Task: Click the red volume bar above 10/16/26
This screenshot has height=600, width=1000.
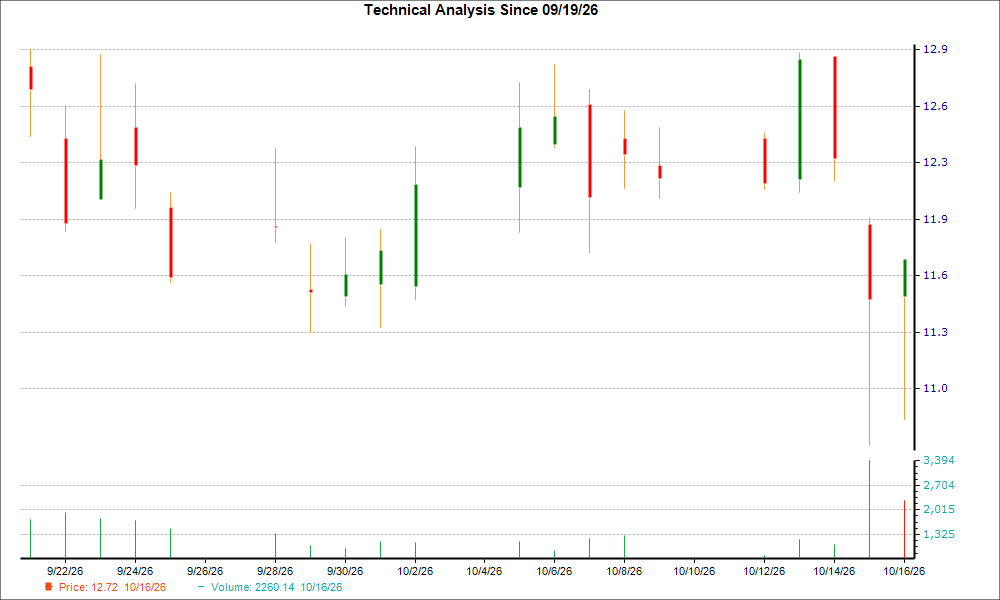Action: pyautogui.click(x=904, y=529)
